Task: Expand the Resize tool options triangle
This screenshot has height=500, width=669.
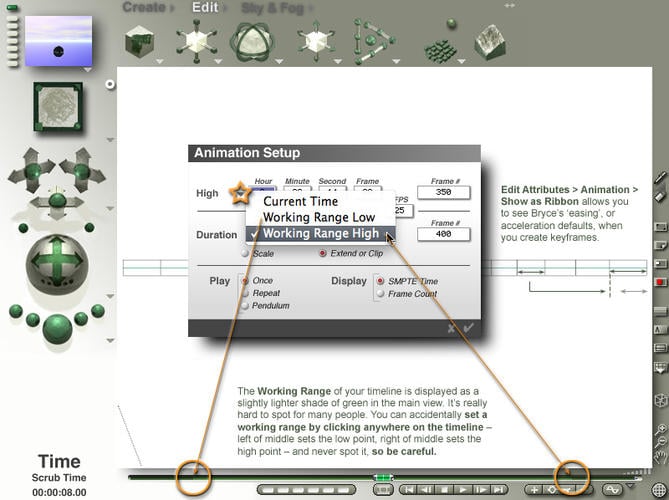Action: (218, 62)
